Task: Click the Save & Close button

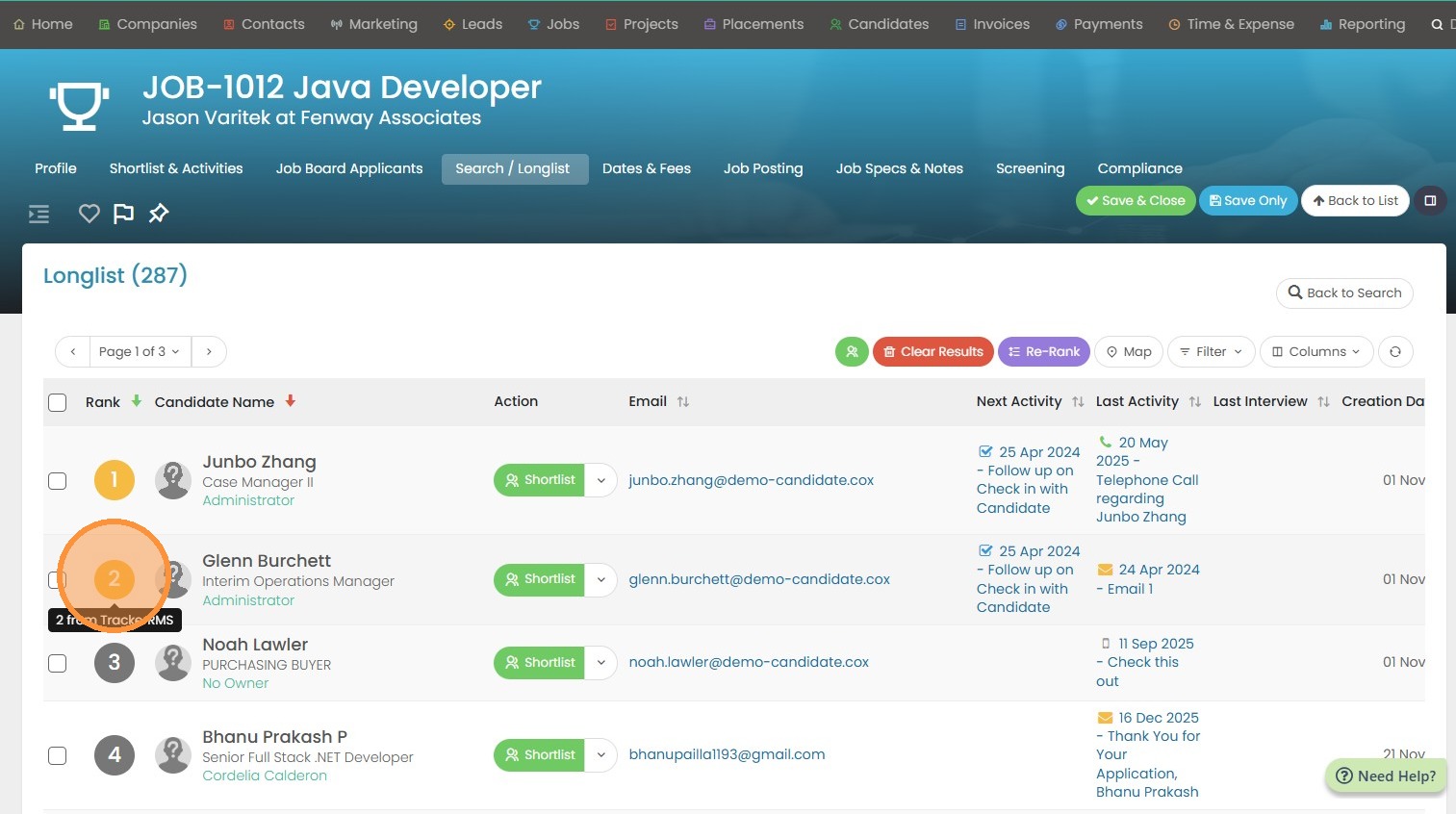Action: coord(1136,201)
